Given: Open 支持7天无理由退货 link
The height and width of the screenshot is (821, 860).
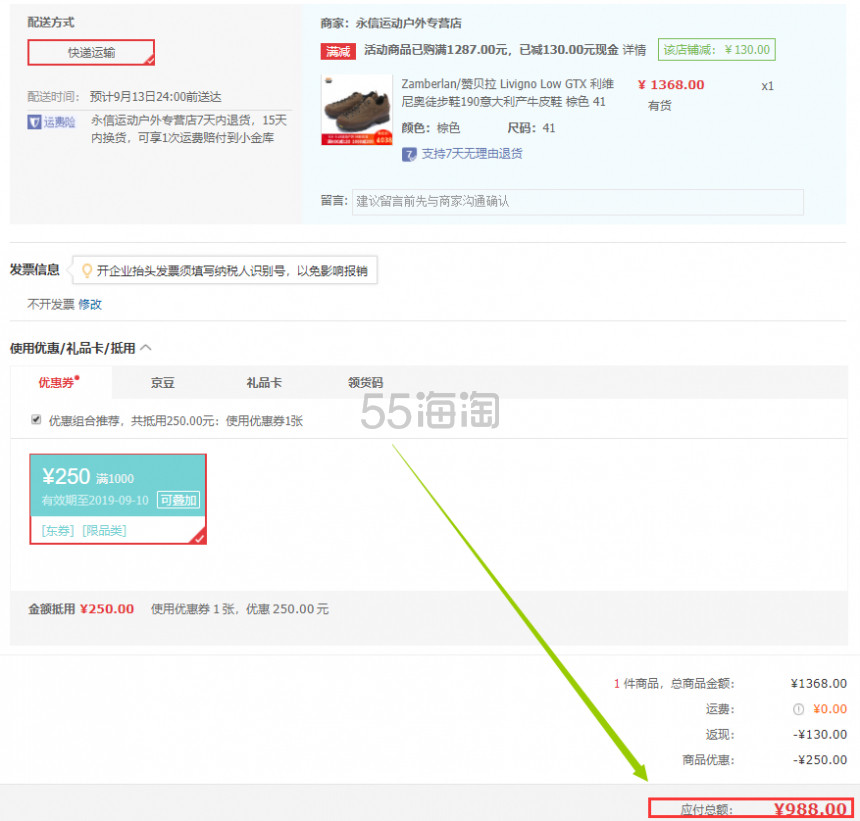Looking at the screenshot, I should click(472, 154).
